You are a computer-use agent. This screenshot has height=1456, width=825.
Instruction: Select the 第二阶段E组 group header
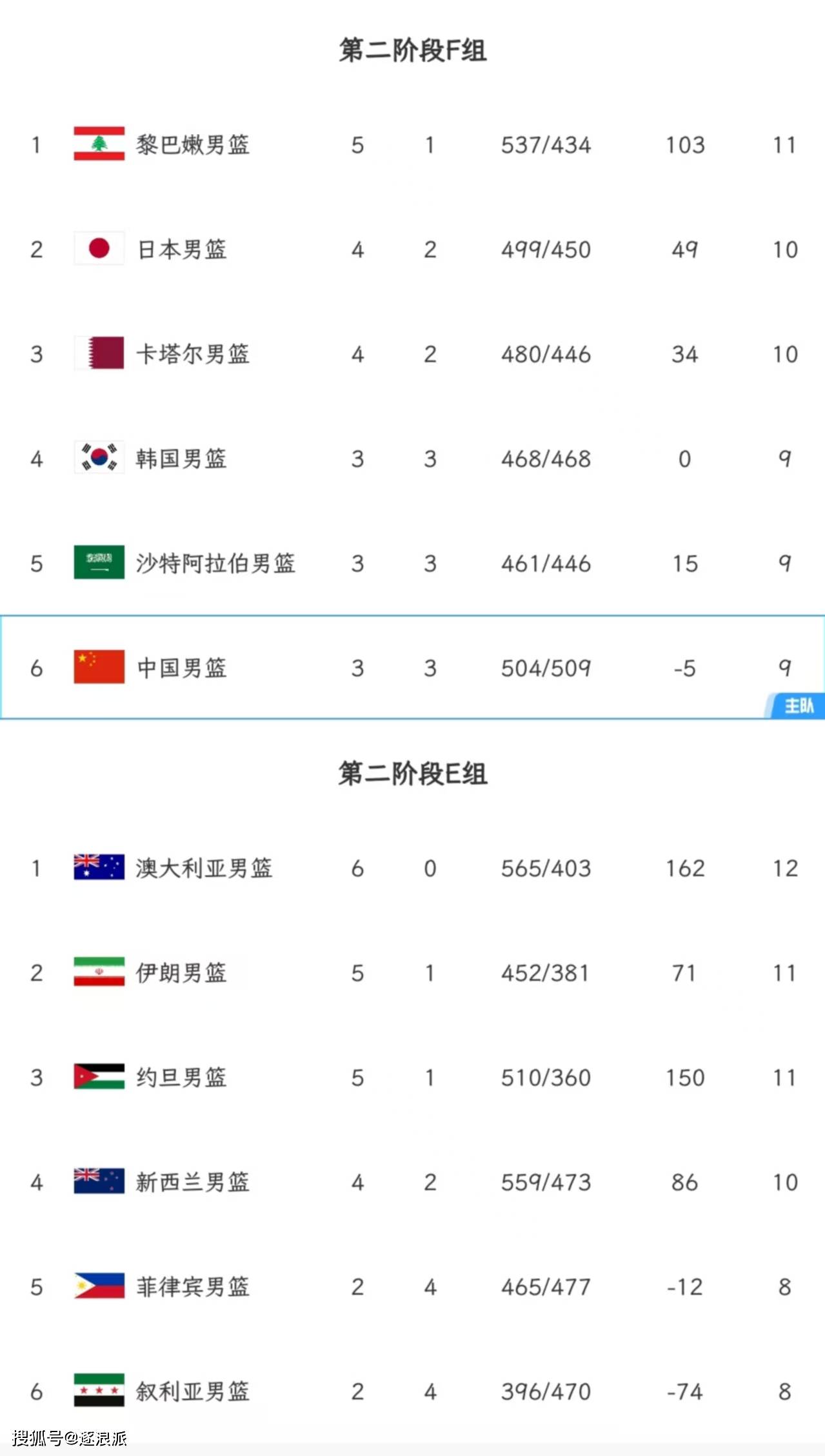(x=413, y=774)
